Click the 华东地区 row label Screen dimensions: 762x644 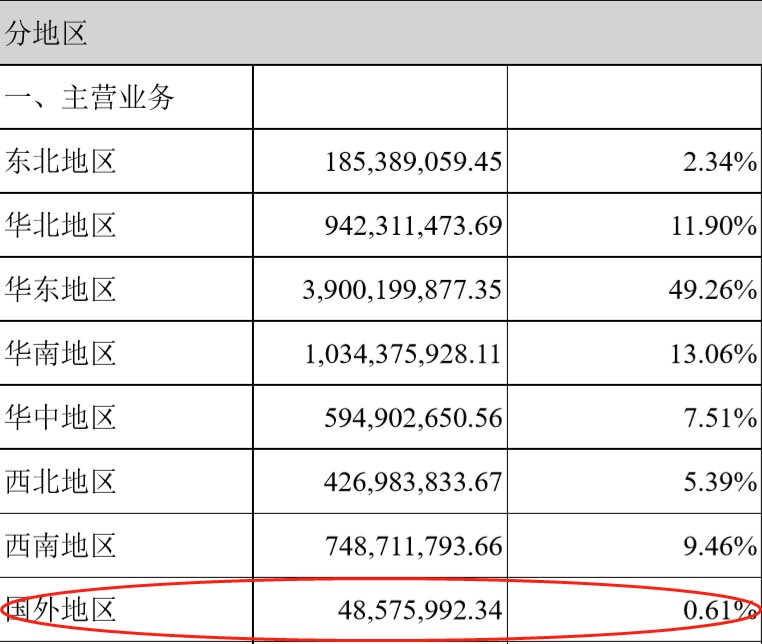(x=61, y=289)
